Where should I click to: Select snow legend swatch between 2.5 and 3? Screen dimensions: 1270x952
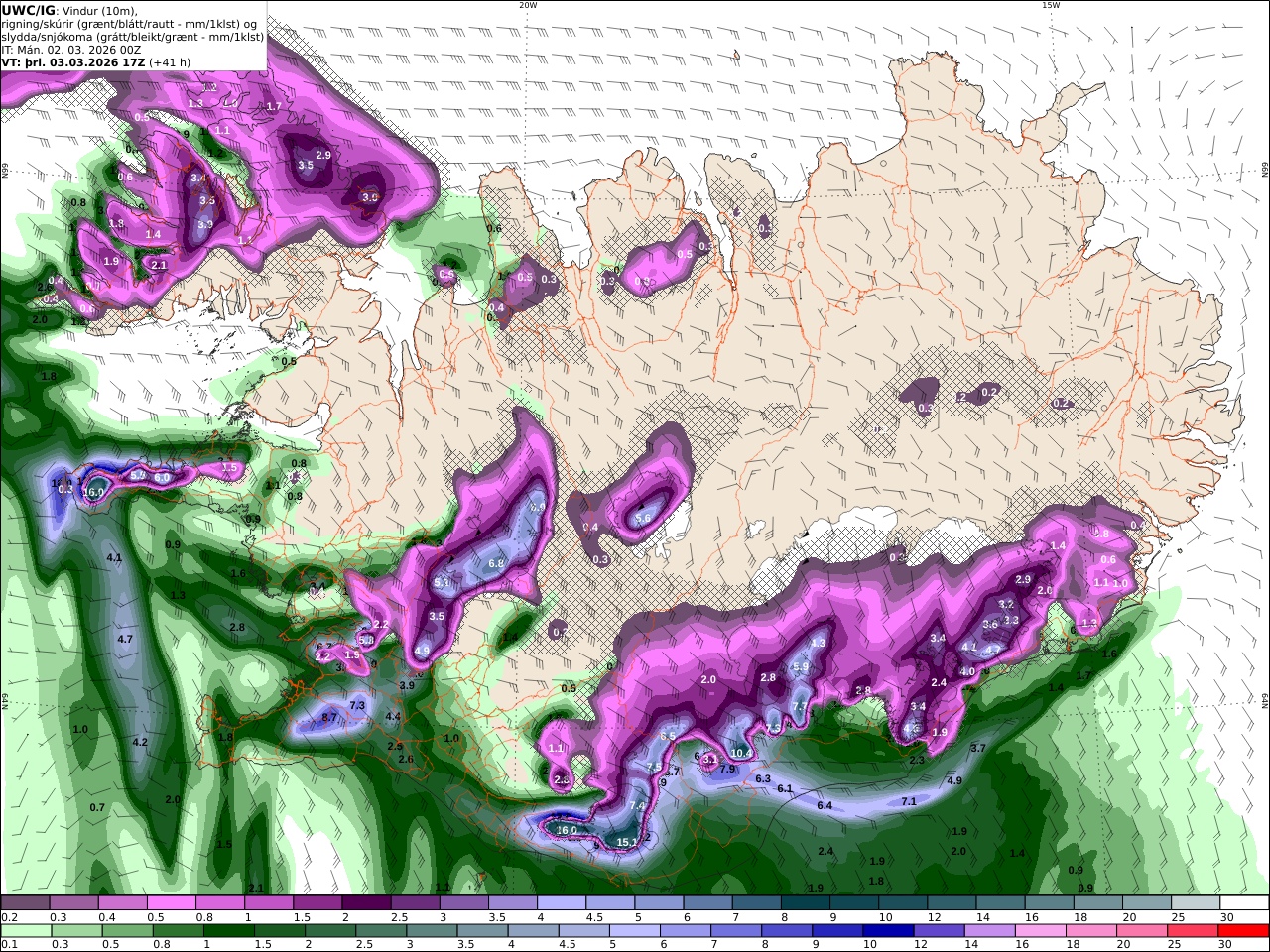pyautogui.click(x=415, y=902)
